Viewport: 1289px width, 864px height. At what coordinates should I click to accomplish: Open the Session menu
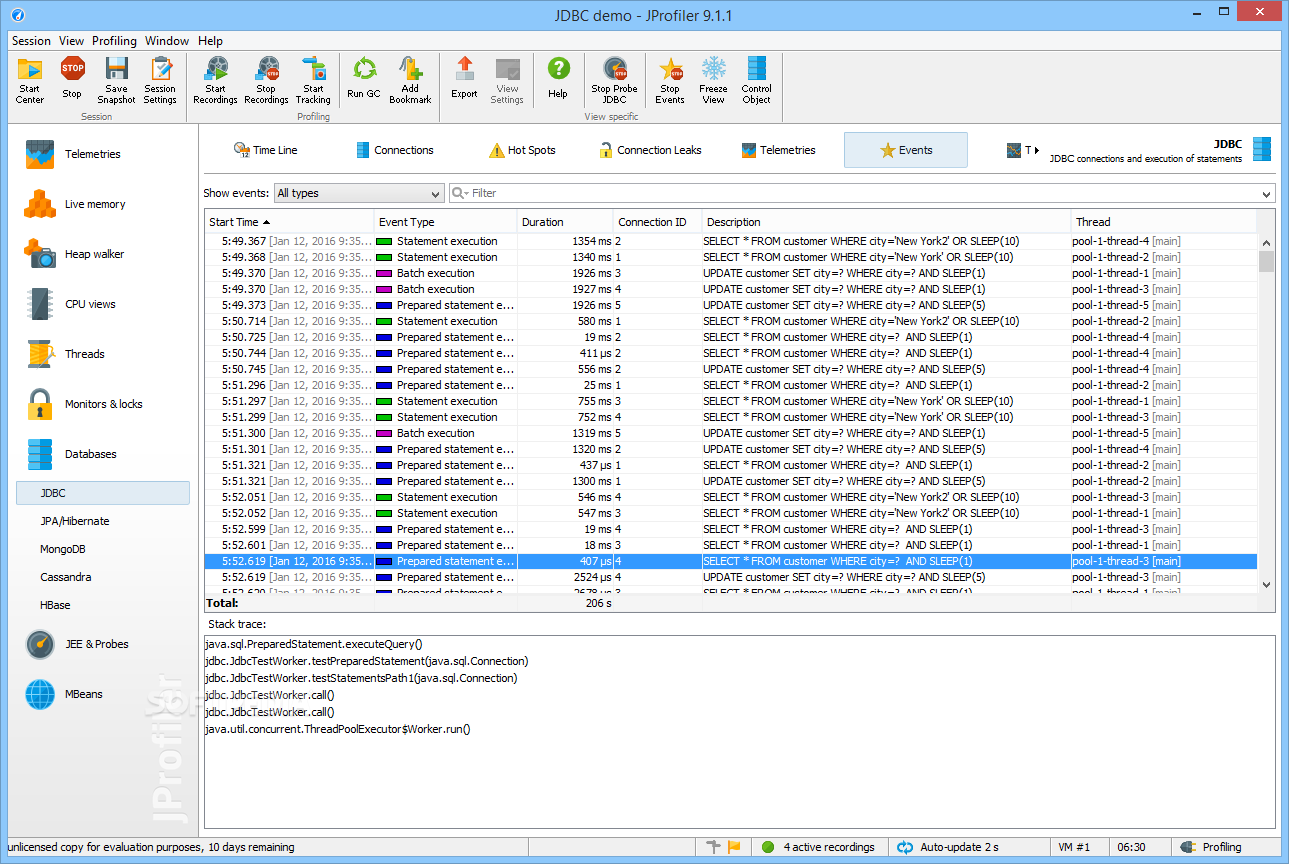(31, 41)
